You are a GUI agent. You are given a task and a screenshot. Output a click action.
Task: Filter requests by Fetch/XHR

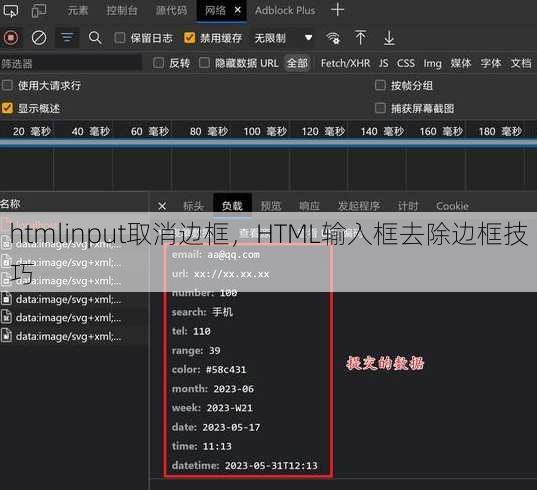345,63
